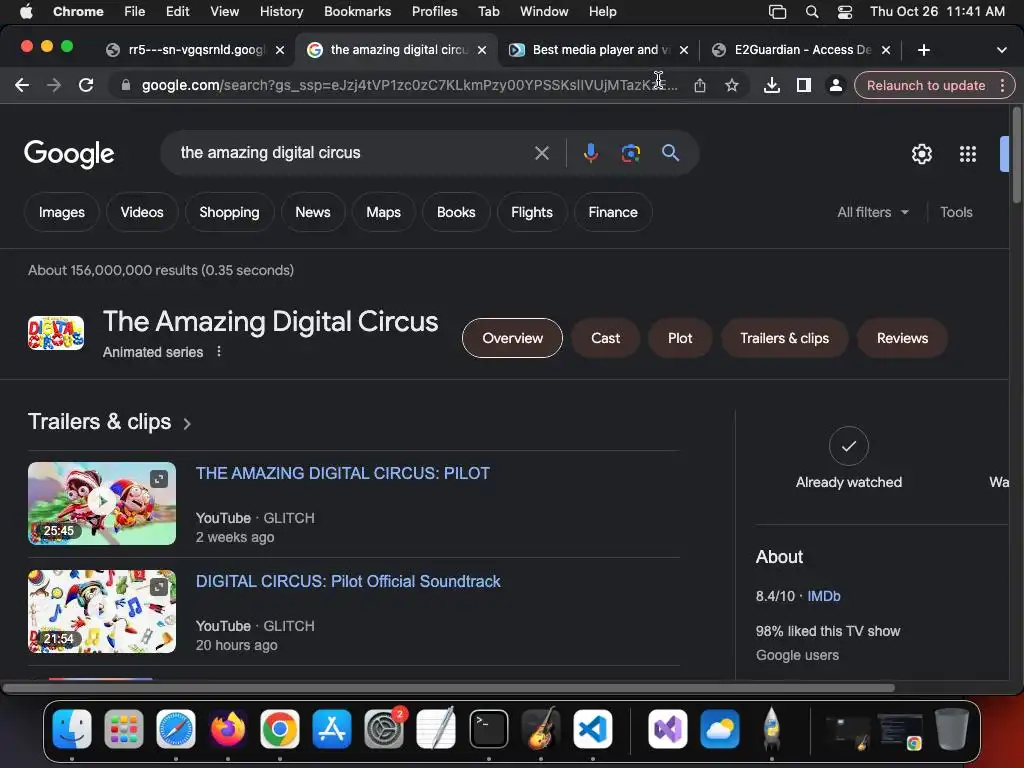The image size is (1024, 768).
Task: Select the Books filter chip
Action: (456, 212)
